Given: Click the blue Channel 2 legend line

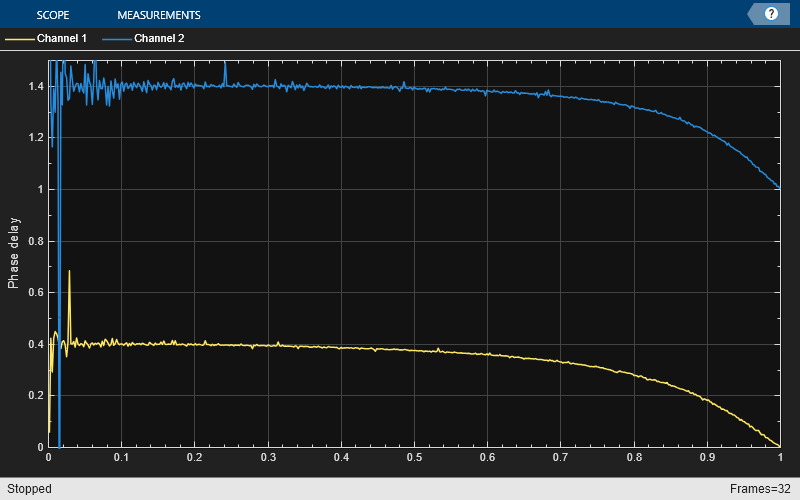Looking at the screenshot, I should [x=117, y=39].
